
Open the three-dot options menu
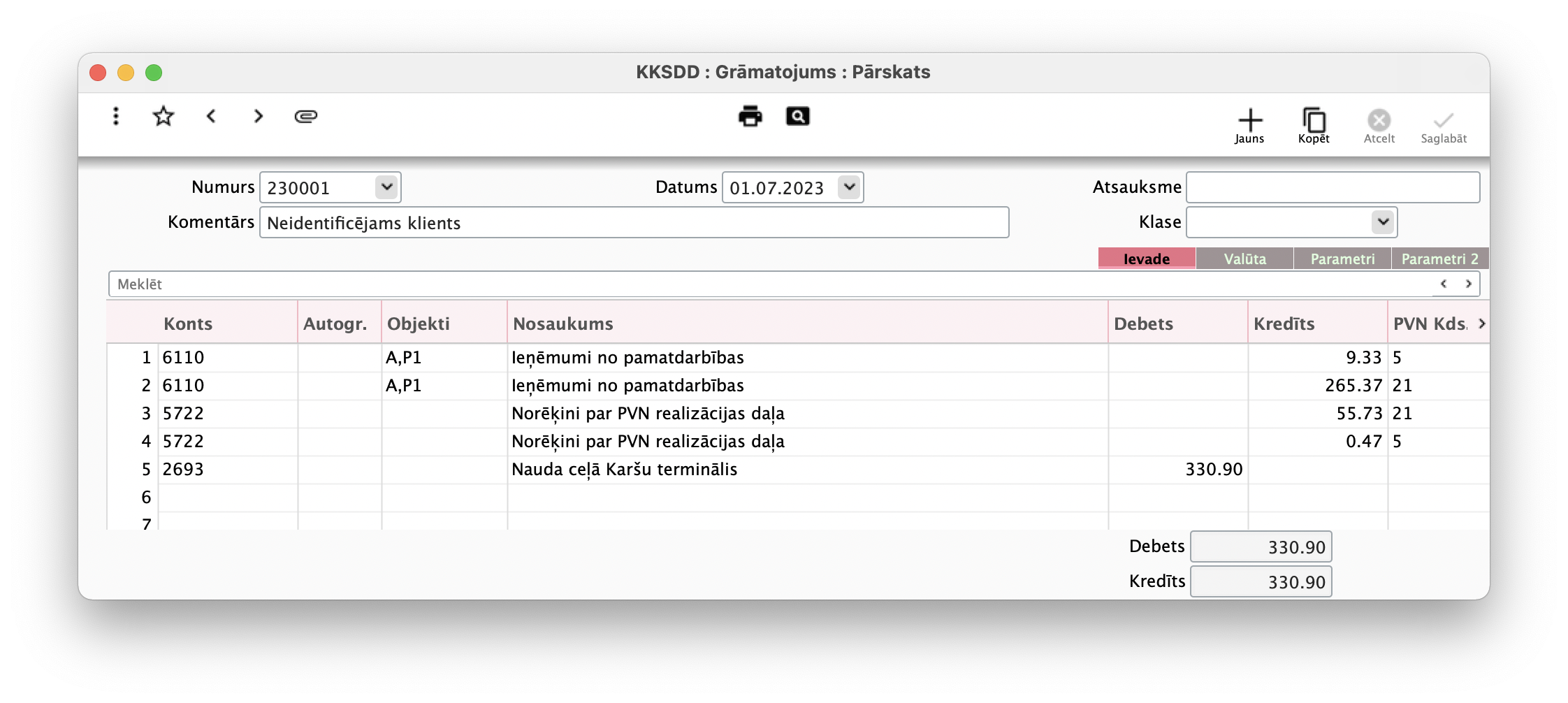pos(116,116)
